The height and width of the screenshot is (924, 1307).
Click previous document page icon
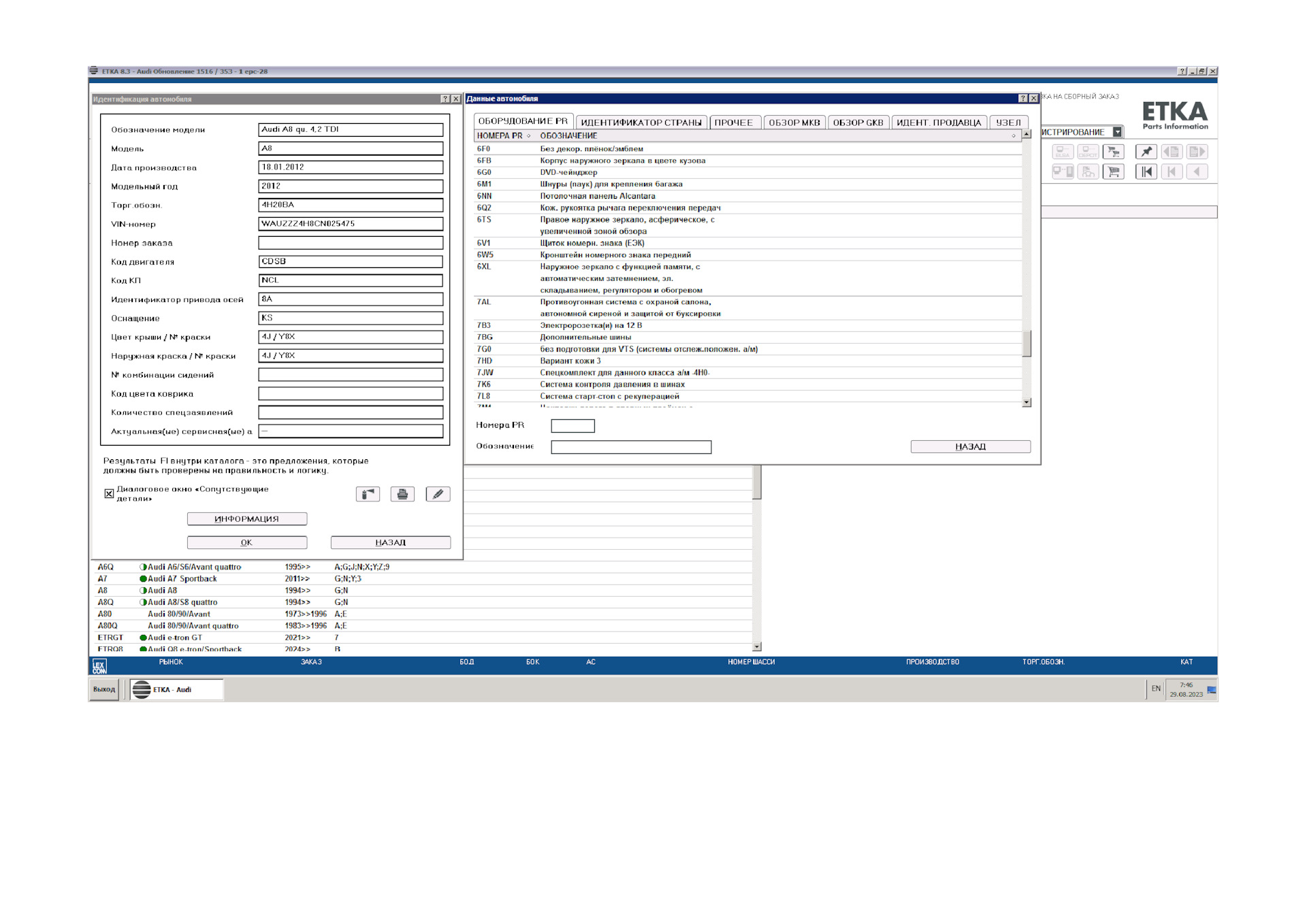point(1172,152)
